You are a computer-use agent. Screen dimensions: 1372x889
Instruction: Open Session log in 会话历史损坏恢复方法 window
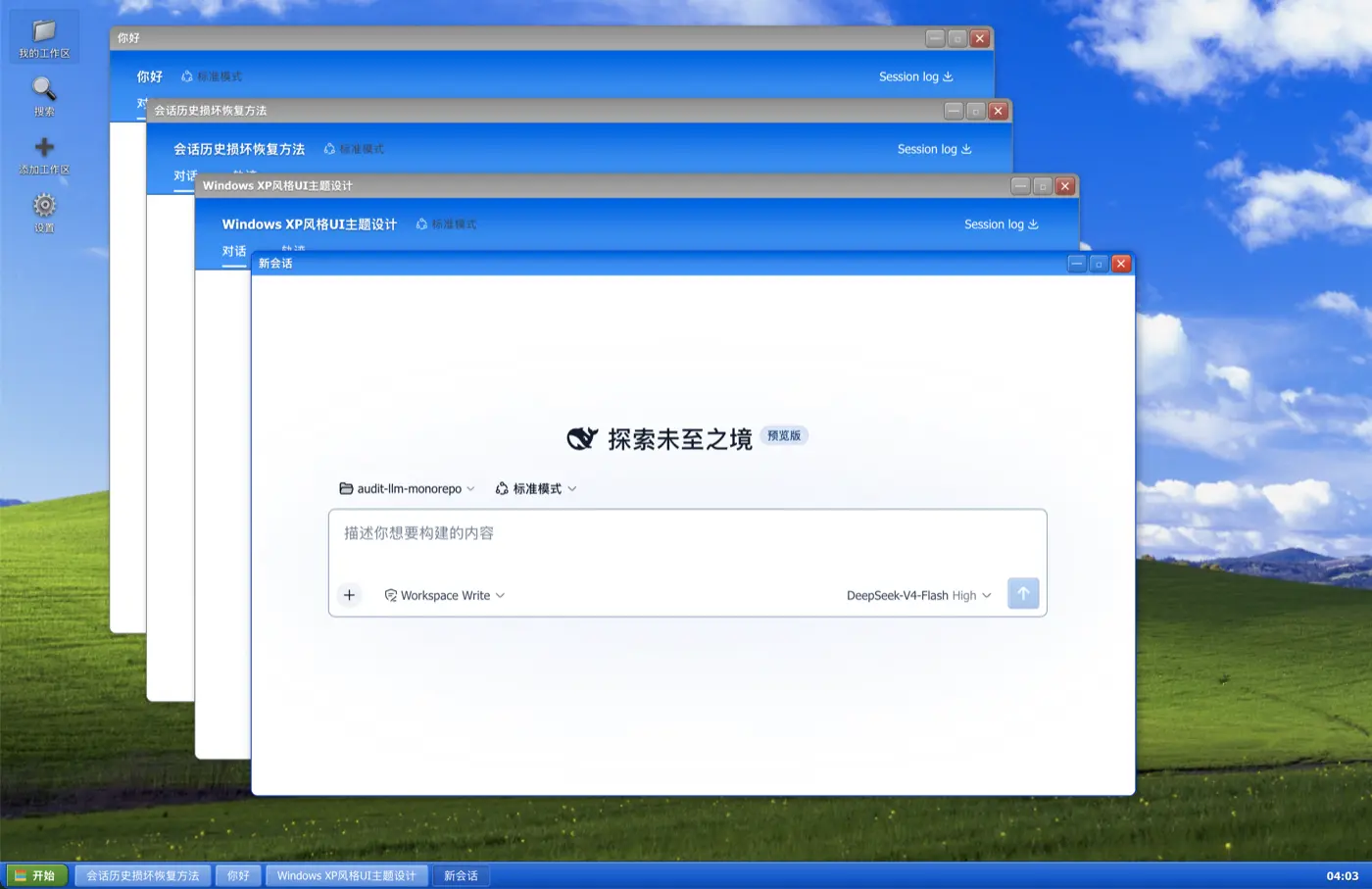coord(934,149)
